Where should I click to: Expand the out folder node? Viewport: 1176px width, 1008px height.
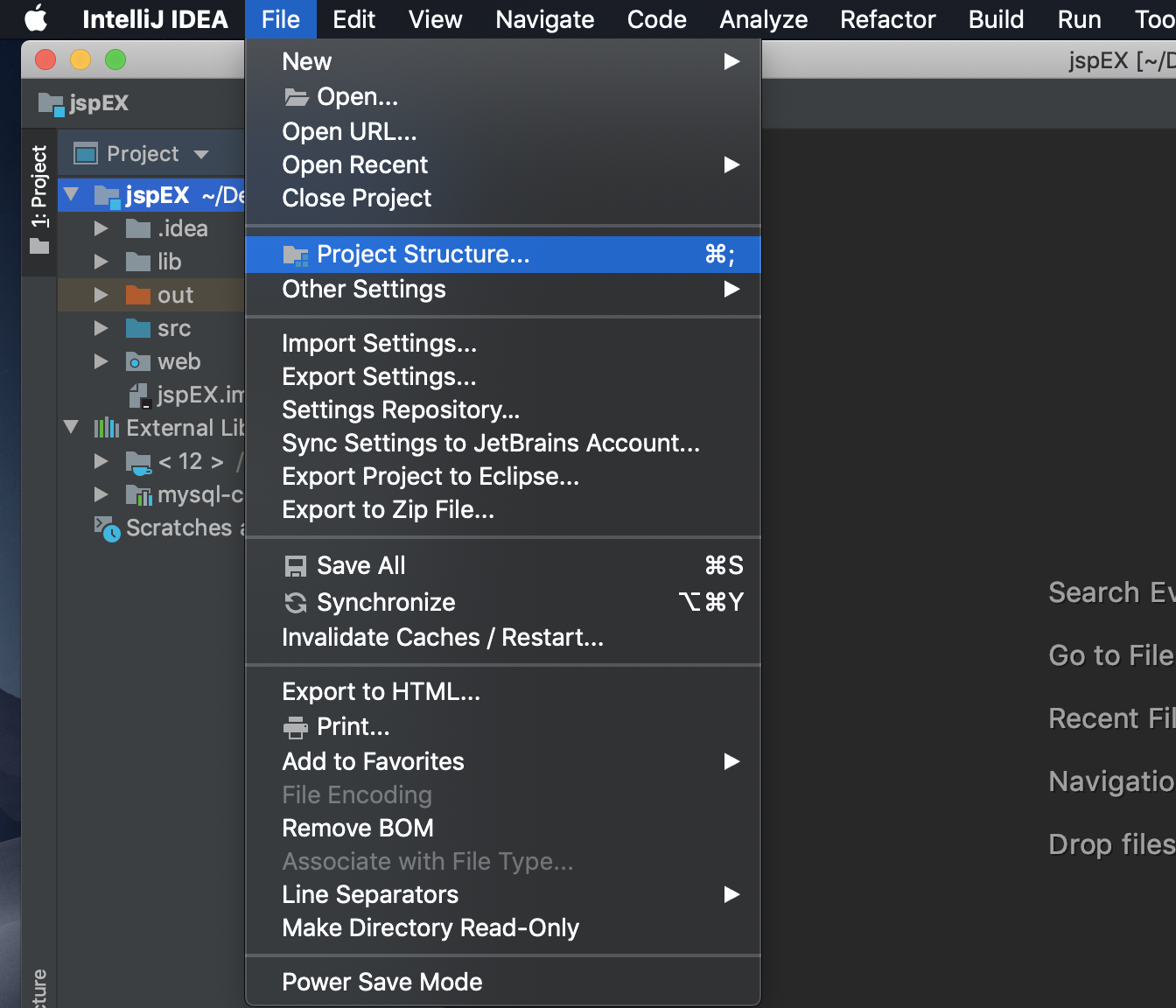[x=101, y=295]
